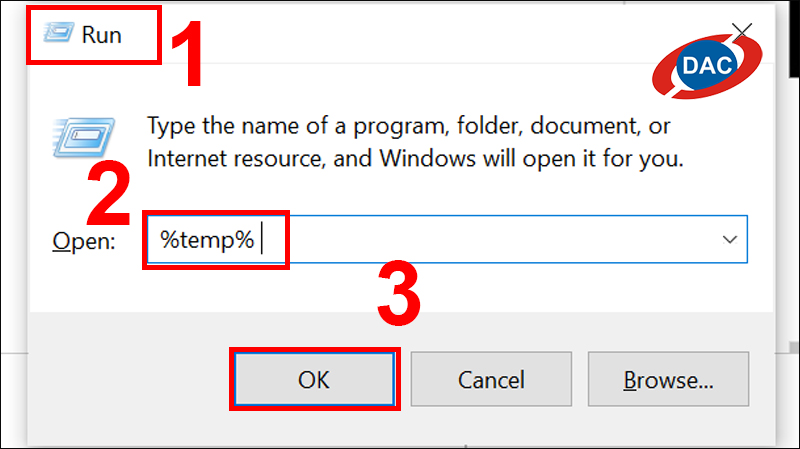Click the background scrollbar fragment at right edge

pyautogui.click(x=792, y=347)
